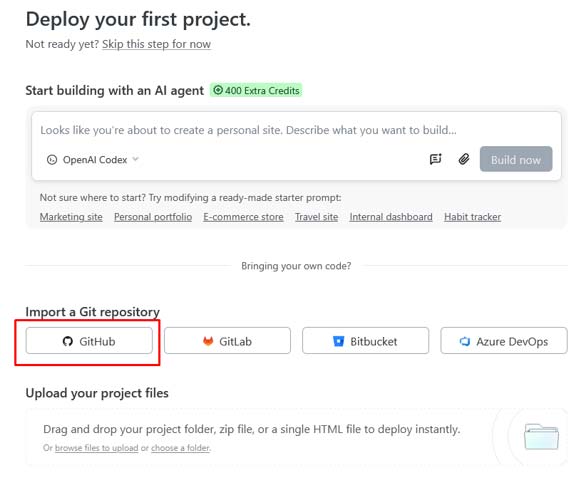The image size is (588, 479).
Task: Click the Build now button
Action: point(516,159)
